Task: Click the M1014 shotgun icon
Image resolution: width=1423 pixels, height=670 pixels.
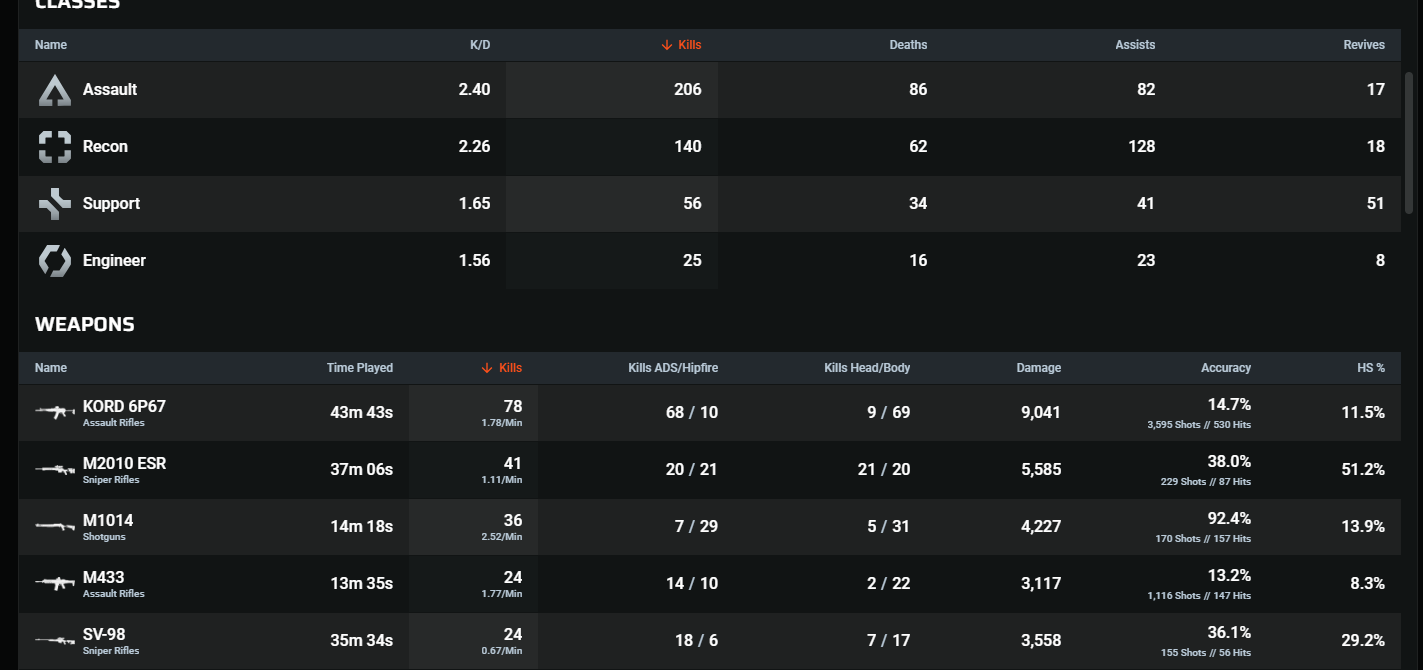Action: pyautogui.click(x=55, y=526)
